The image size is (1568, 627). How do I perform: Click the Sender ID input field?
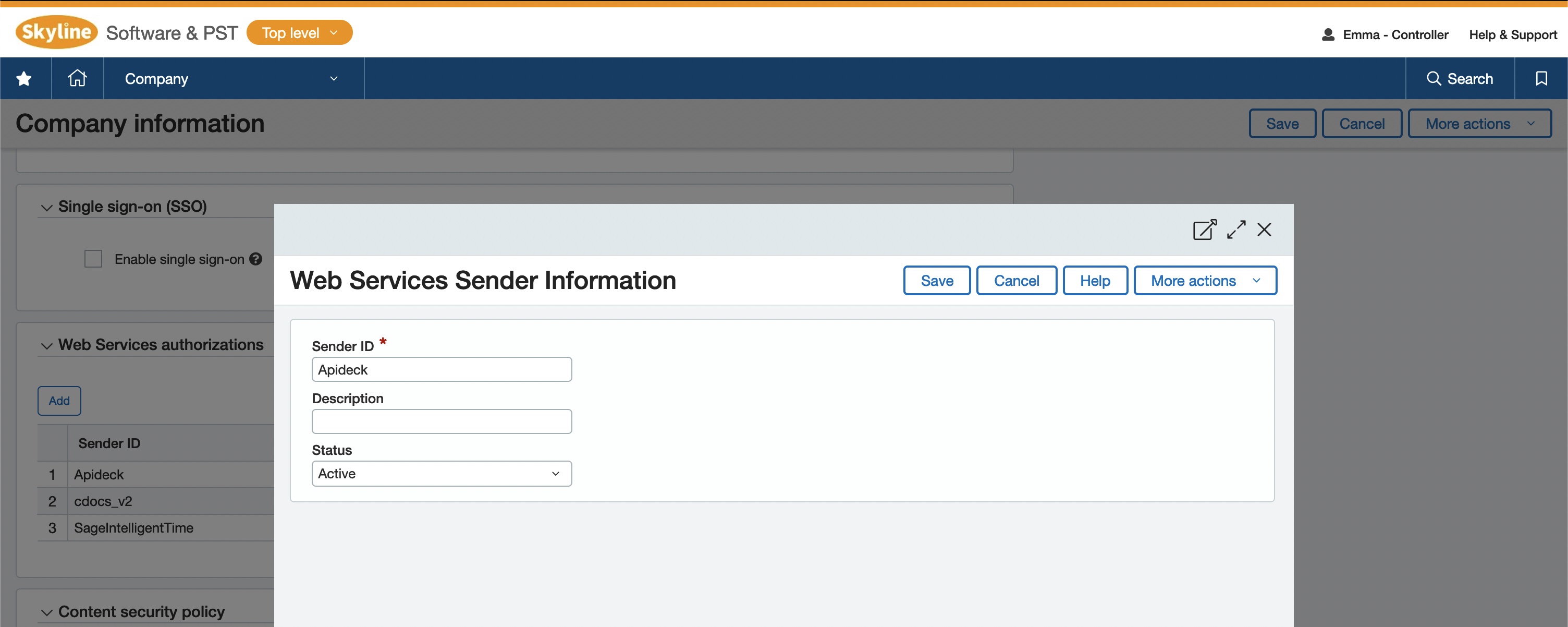click(x=441, y=369)
